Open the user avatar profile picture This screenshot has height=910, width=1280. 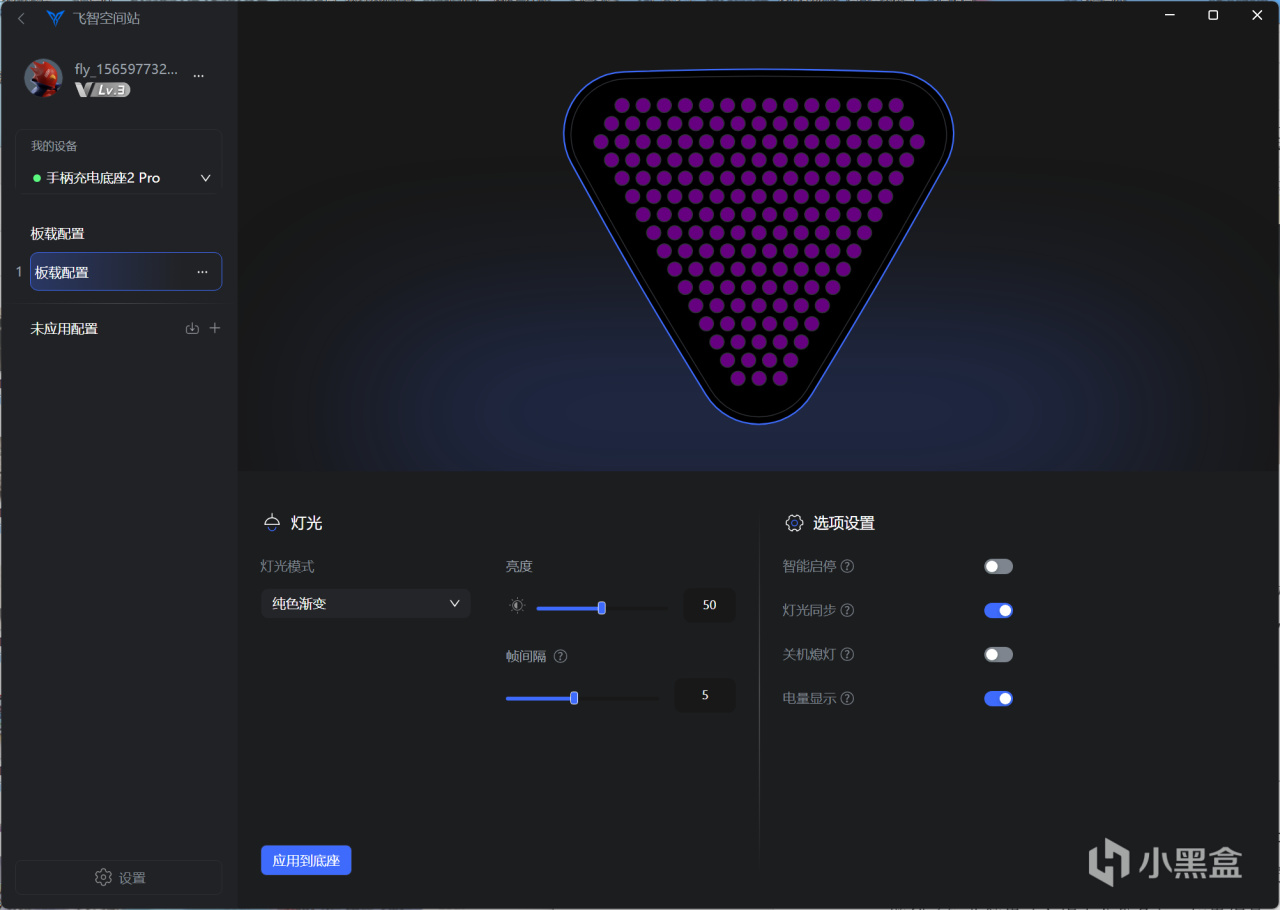44,78
